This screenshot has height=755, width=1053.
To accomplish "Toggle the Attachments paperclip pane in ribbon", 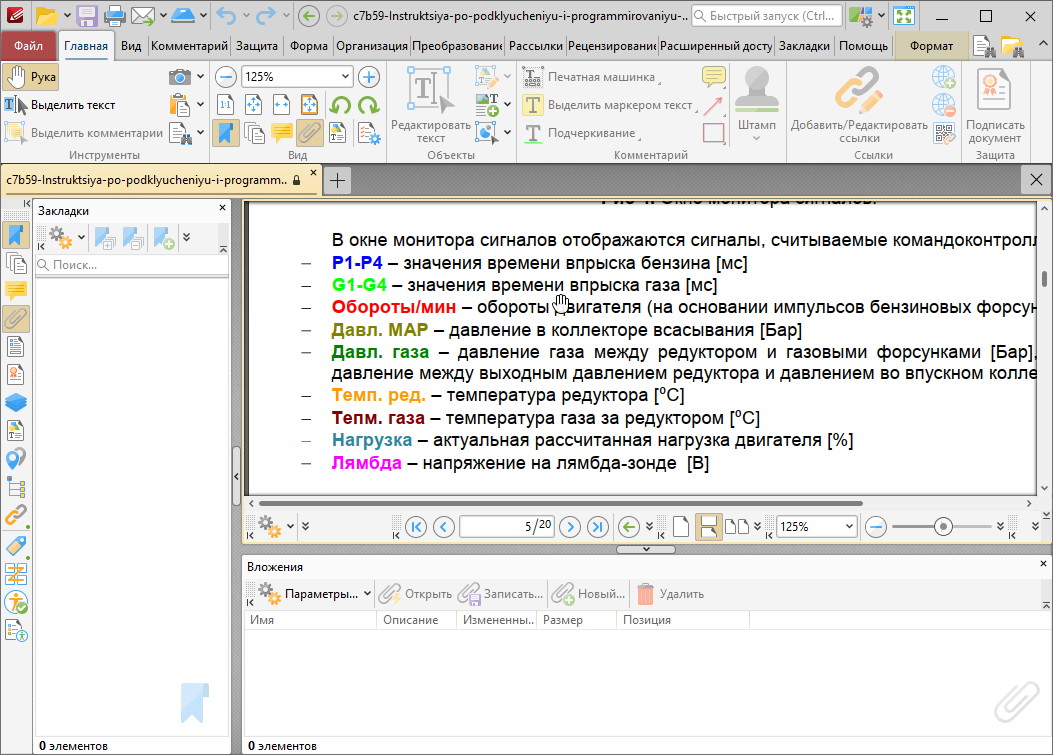I will pyautogui.click(x=310, y=132).
